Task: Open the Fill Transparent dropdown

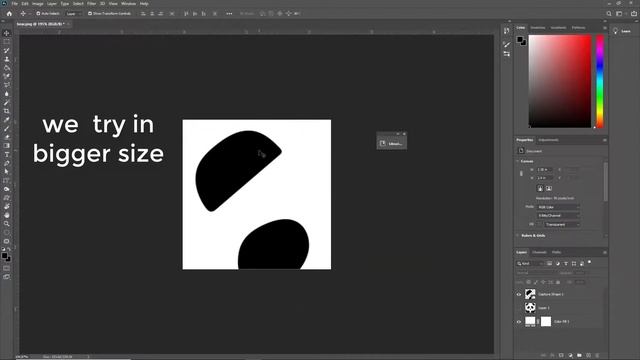Action: pyautogui.click(x=562, y=224)
